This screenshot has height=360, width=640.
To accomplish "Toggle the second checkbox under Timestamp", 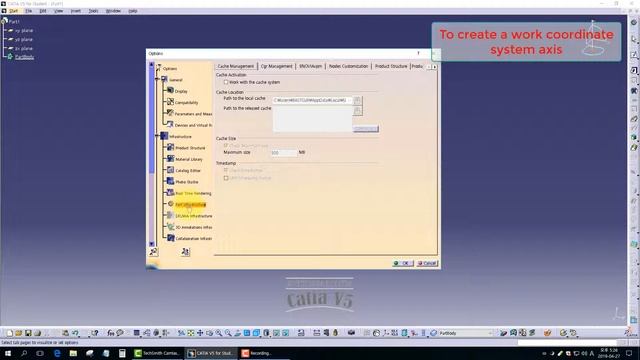I will (x=226, y=178).
